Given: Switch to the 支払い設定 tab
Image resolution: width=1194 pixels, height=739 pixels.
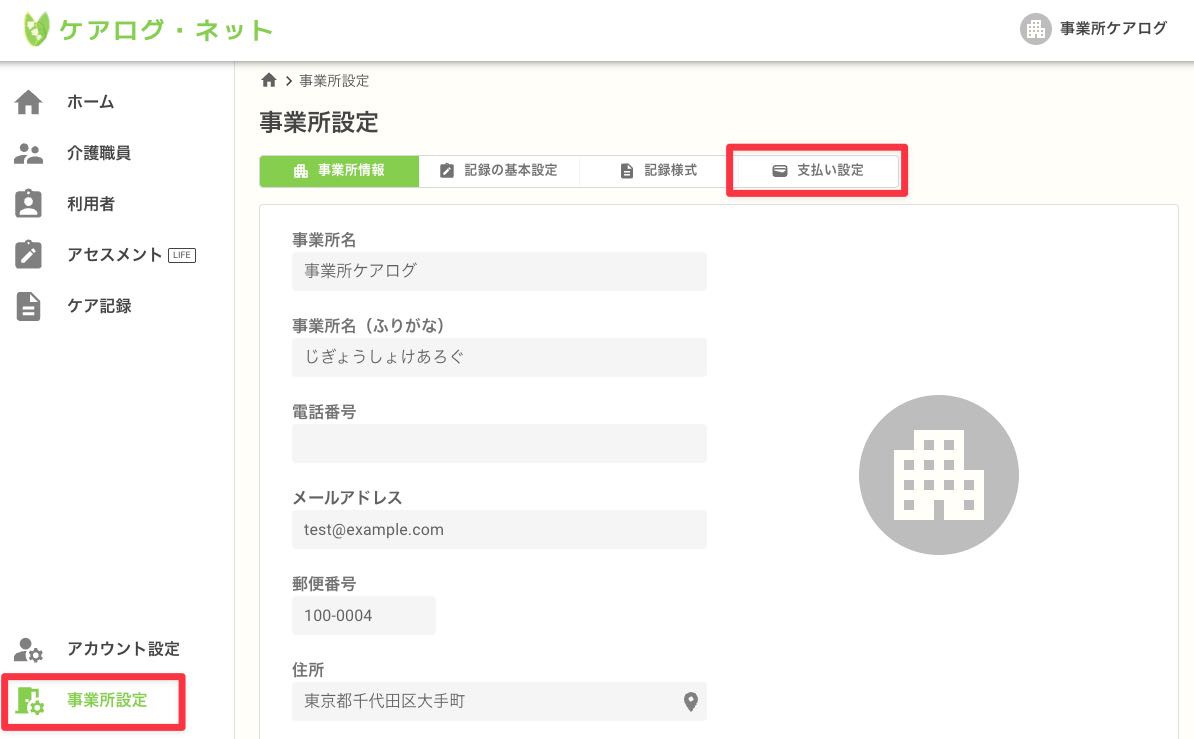Looking at the screenshot, I should (x=816, y=170).
